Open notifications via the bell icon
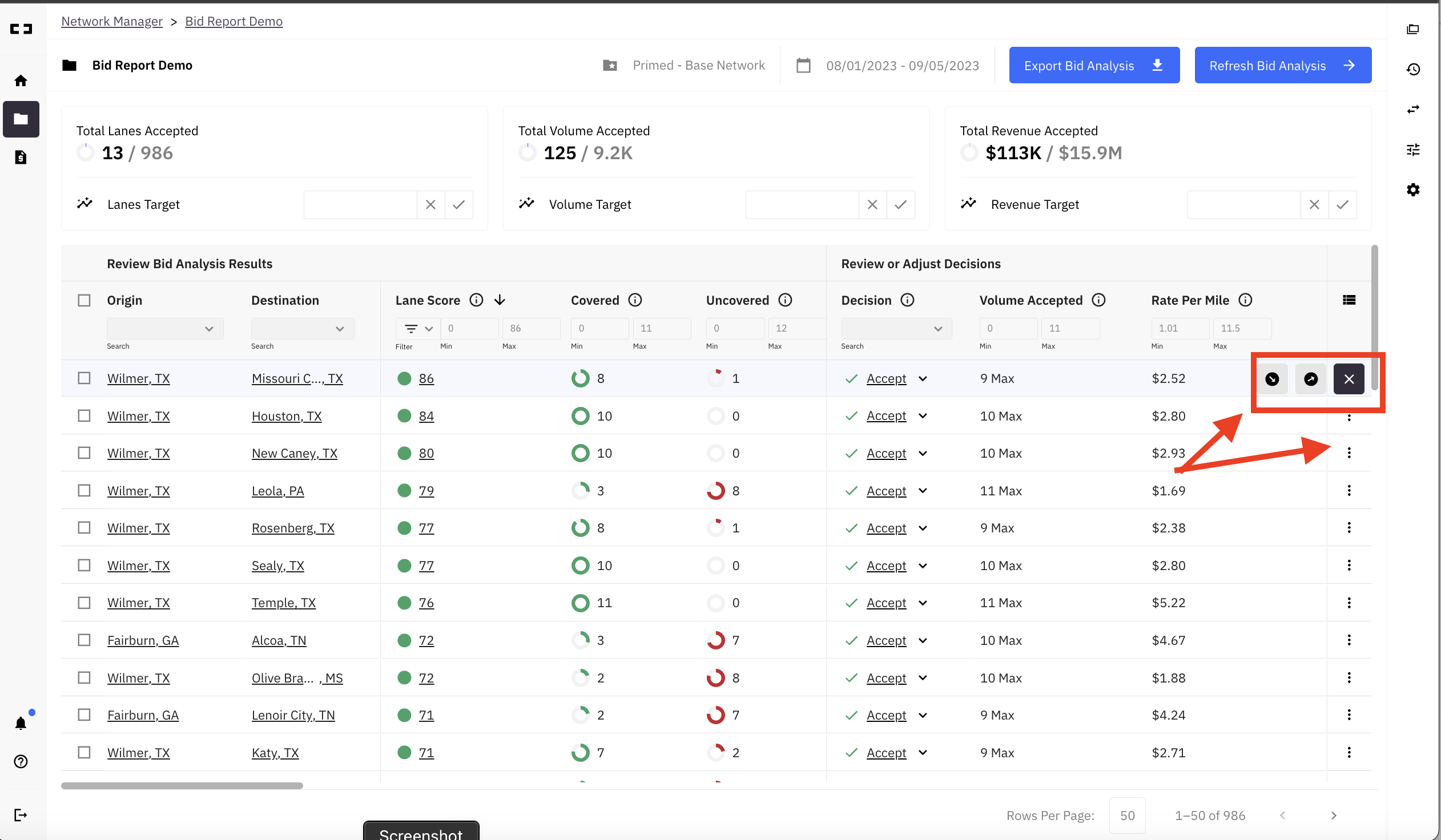The width and height of the screenshot is (1441, 840). (x=21, y=722)
